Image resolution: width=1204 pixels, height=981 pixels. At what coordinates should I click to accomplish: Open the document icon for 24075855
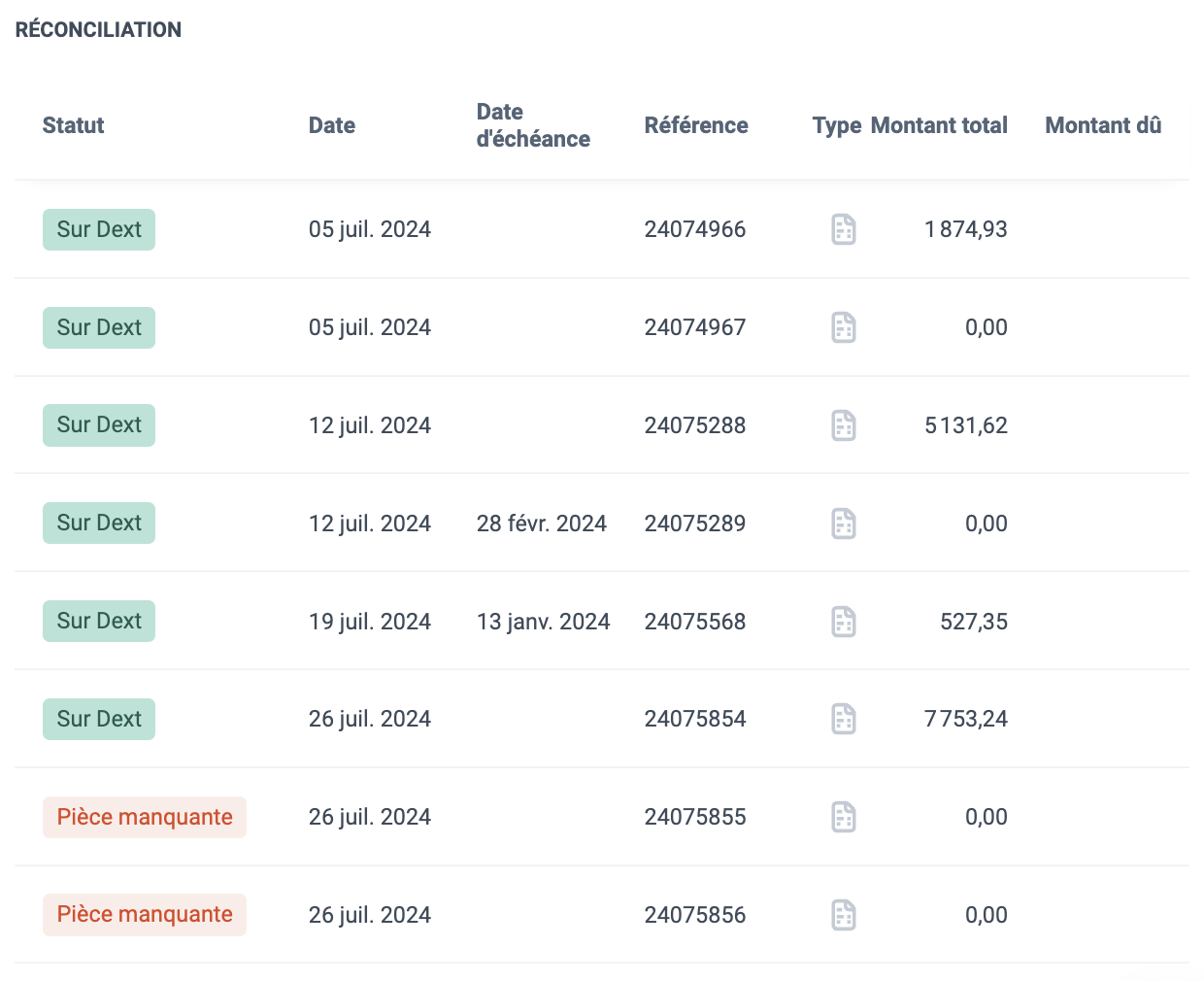click(x=844, y=817)
